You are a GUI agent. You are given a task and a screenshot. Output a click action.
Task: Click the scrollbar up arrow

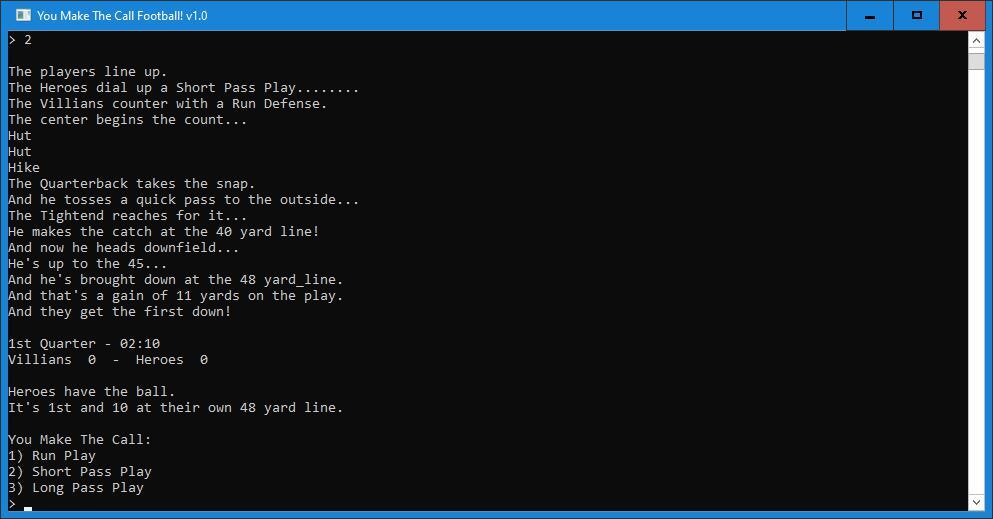pyautogui.click(x=976, y=41)
